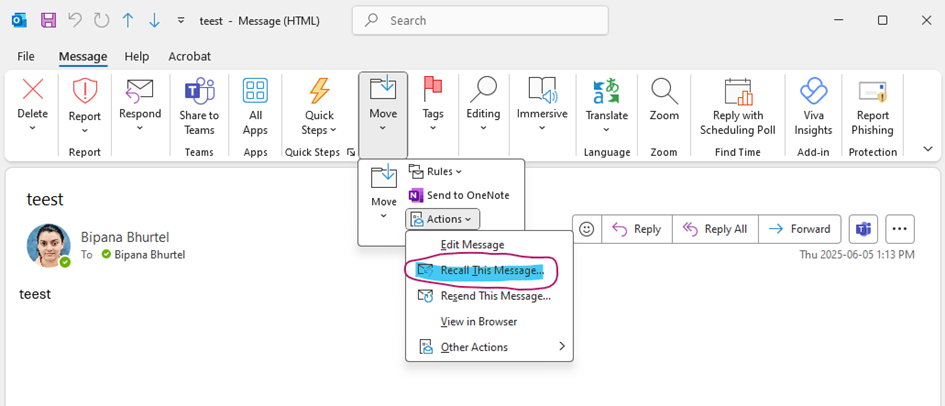This screenshot has height=406, width=945.
Task: Save the message with floppy icon
Action: tap(49, 20)
